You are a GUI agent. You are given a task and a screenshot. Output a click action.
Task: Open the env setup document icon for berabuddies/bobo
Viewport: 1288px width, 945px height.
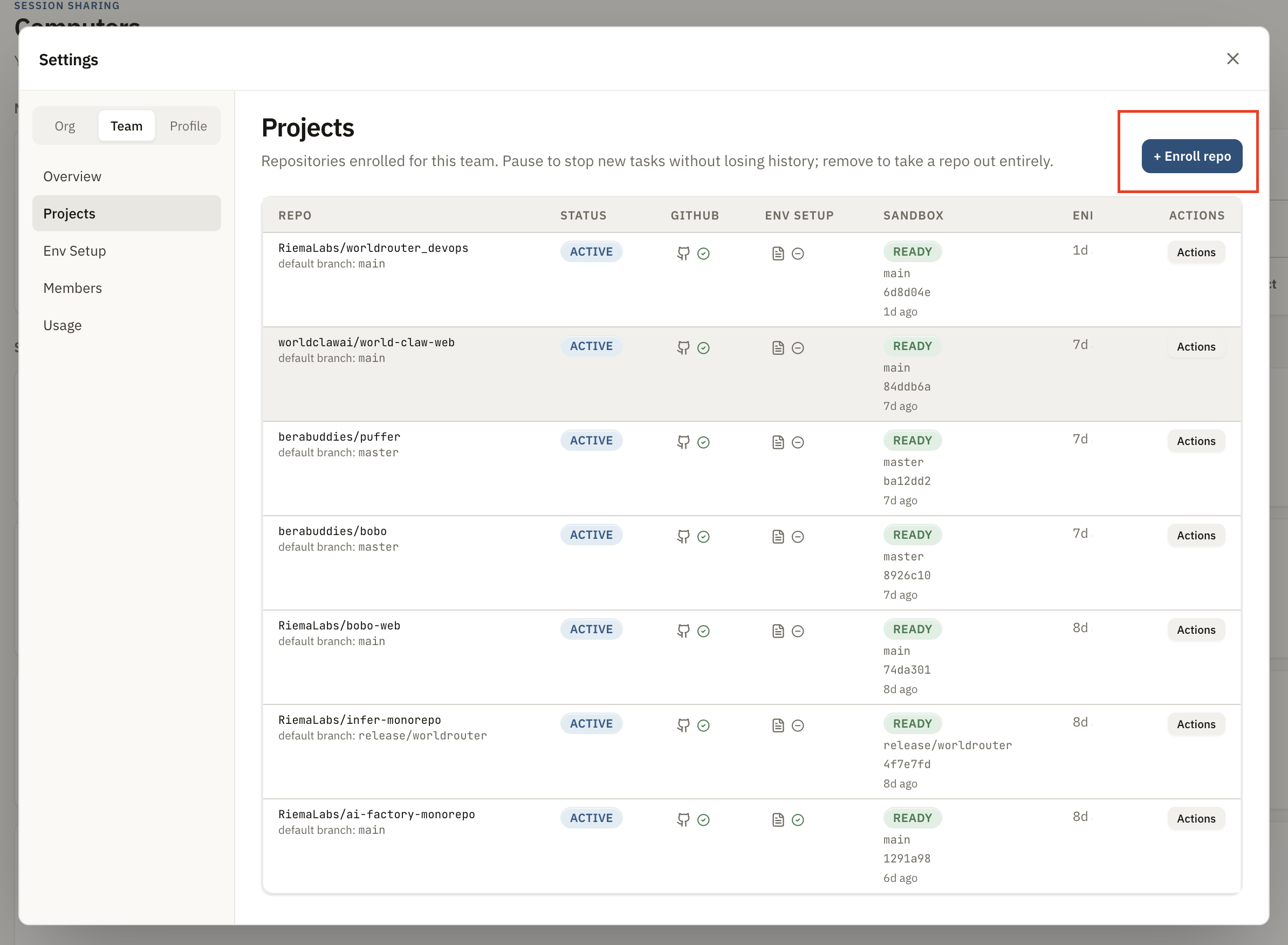pos(778,537)
